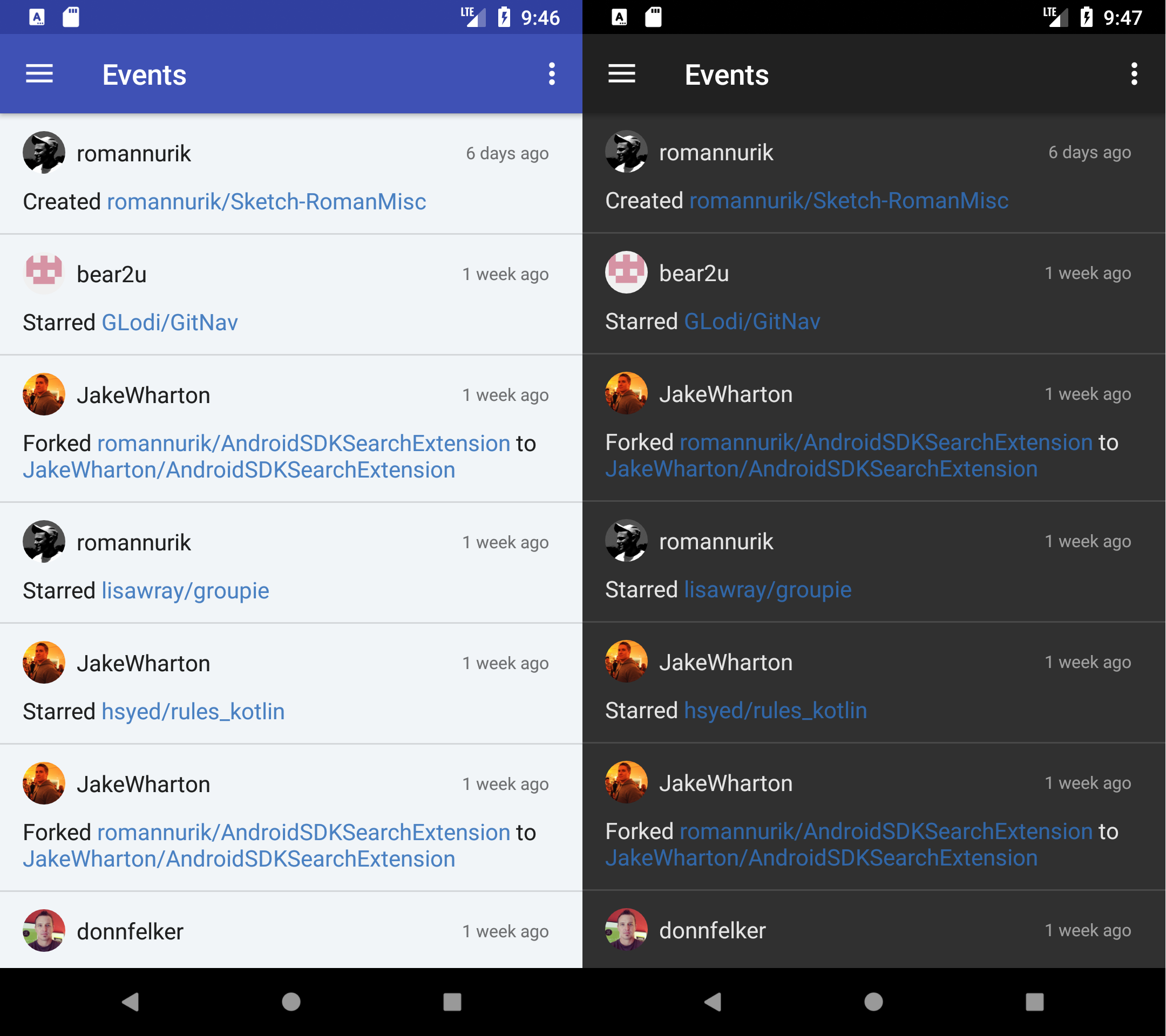Tap bear2u avatar in light-theme list
Viewport: 1166px width, 1036px height.
[x=44, y=272]
